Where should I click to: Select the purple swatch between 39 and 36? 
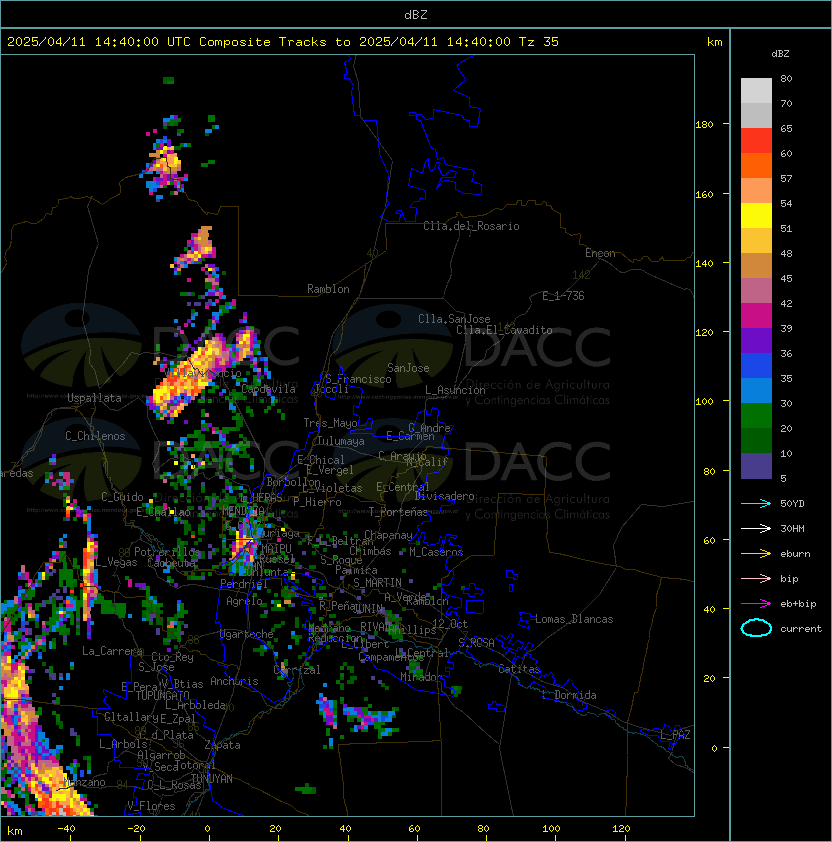756,341
